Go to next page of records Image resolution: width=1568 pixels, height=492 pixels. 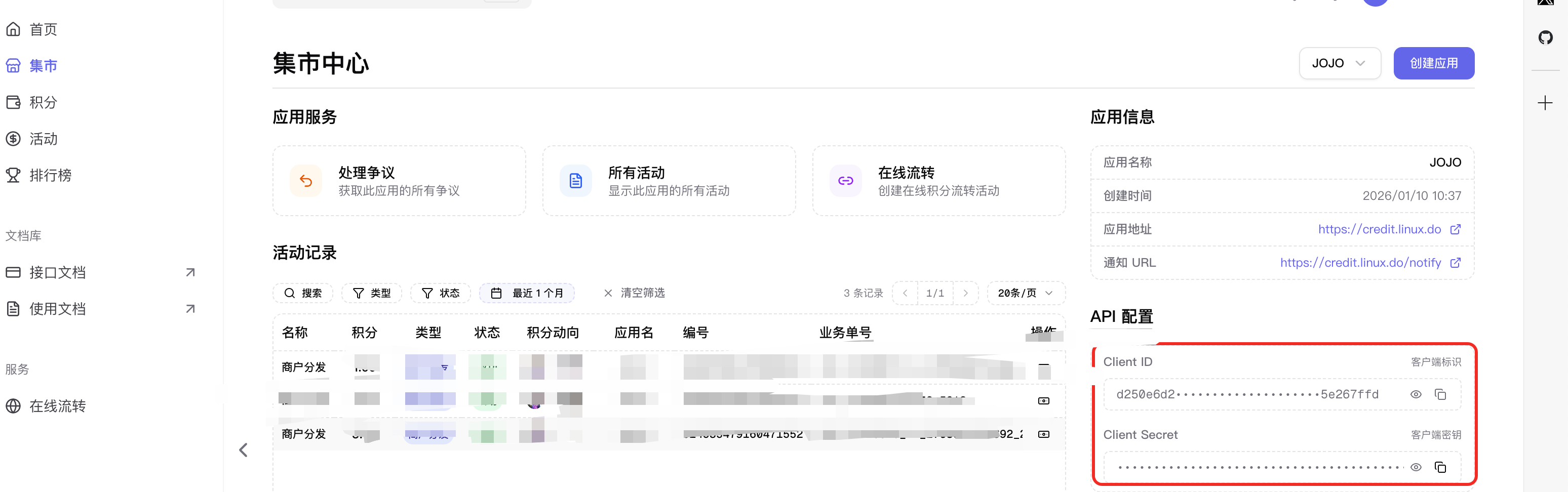(965, 293)
